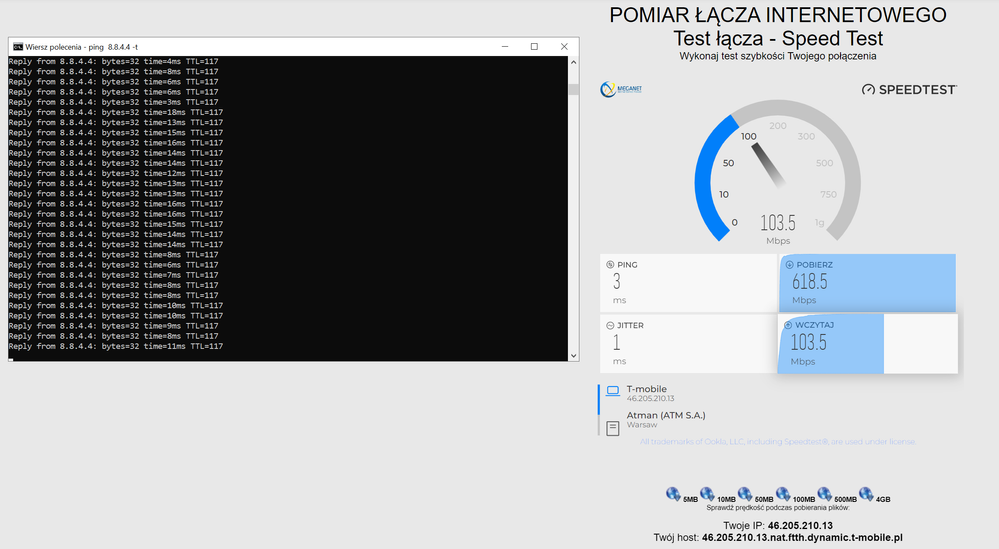Click the ping reply line with time=7ms

point(113,275)
